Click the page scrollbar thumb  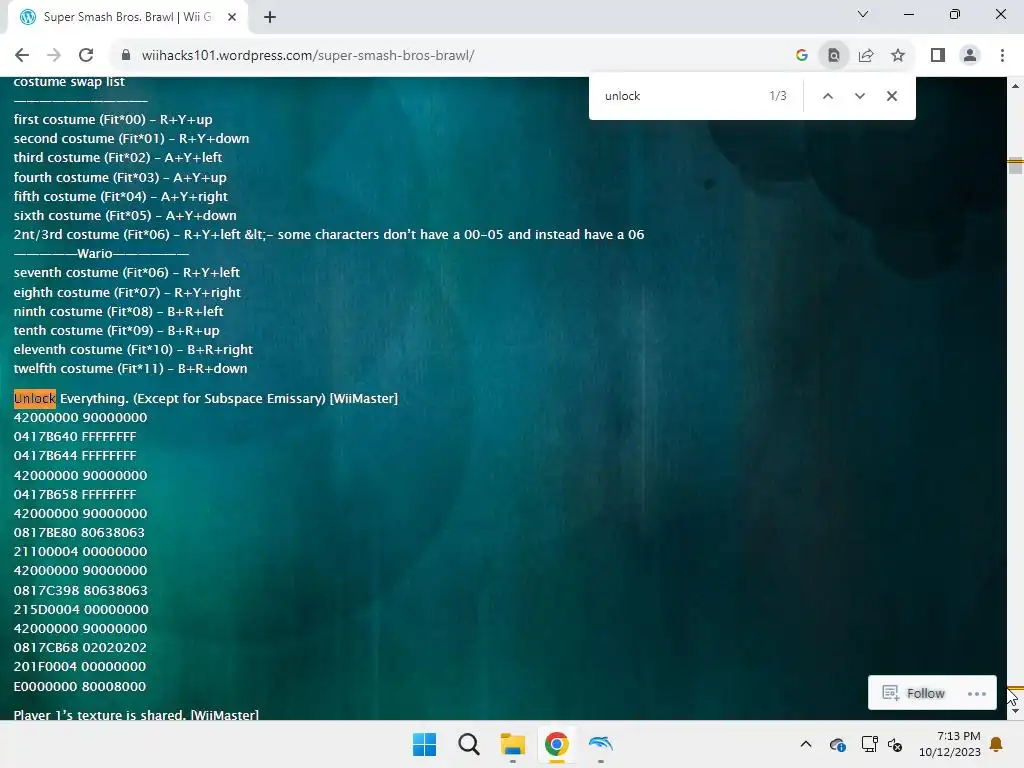pos(1015,166)
